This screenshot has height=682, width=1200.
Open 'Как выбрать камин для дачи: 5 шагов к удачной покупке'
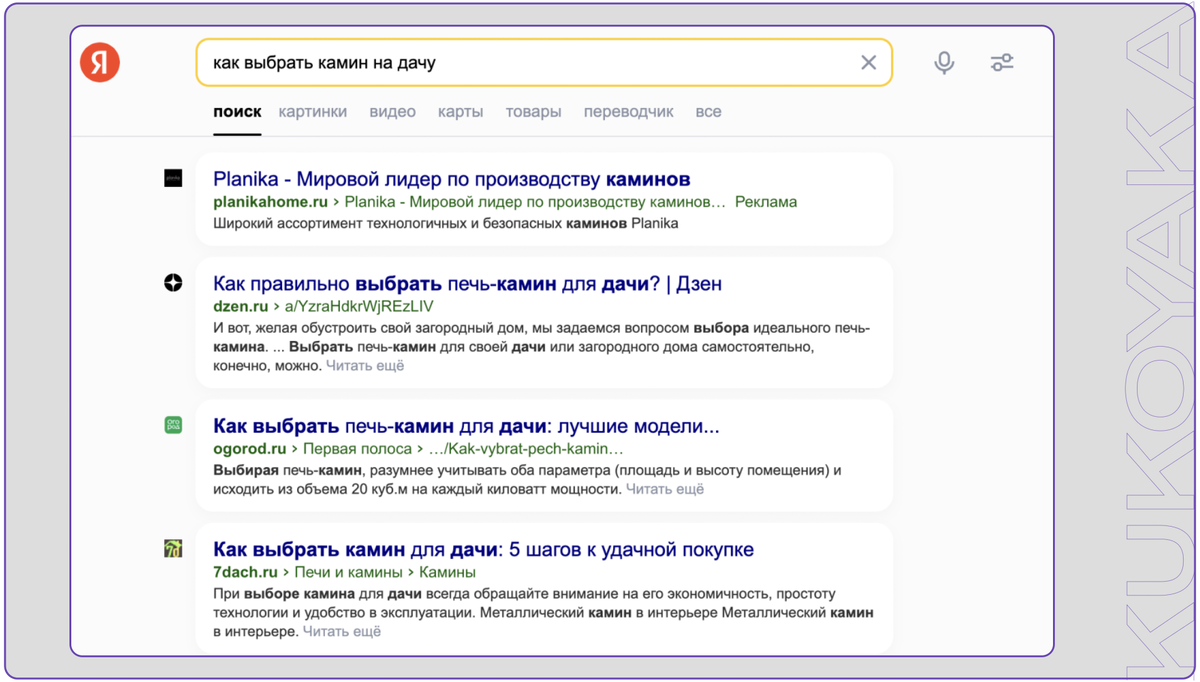[483, 550]
